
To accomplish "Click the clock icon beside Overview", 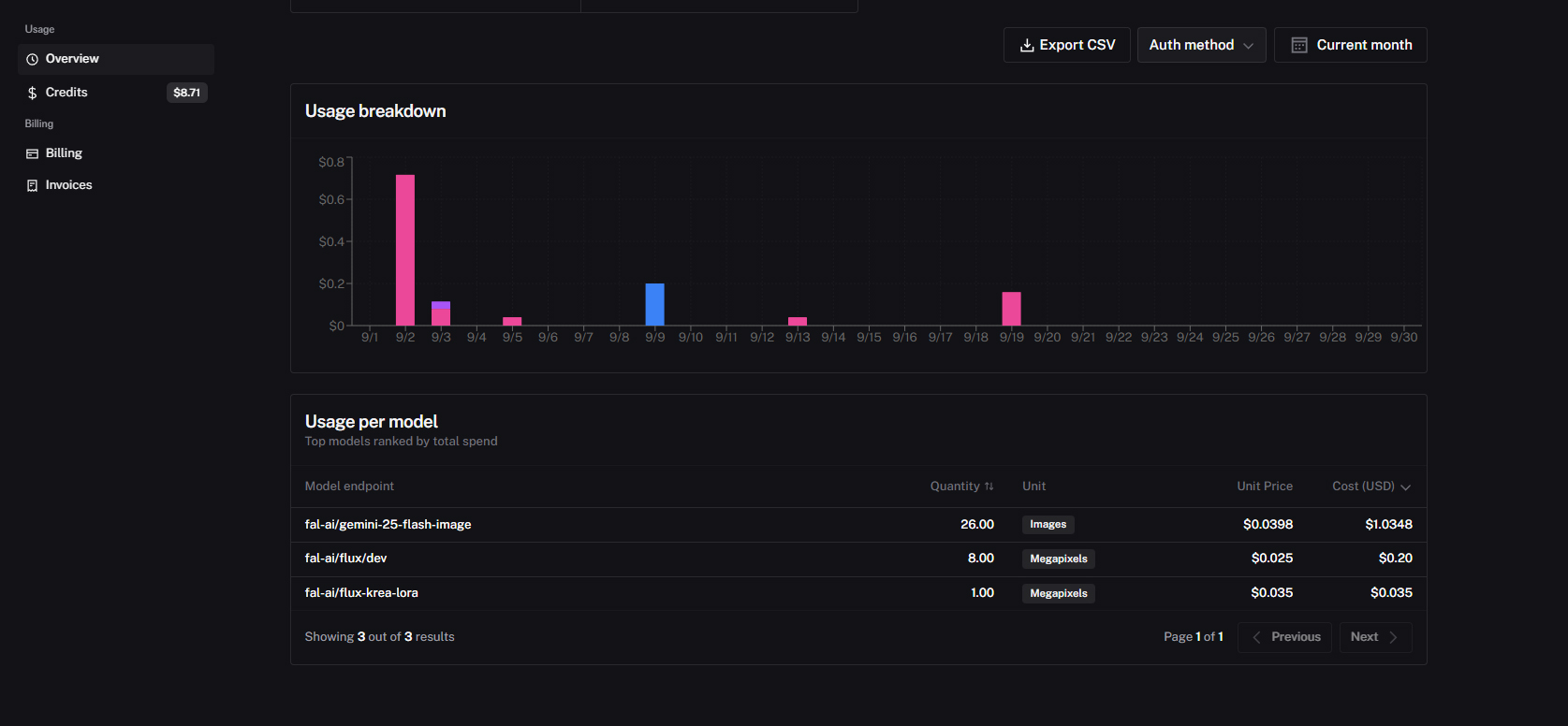I will (x=33, y=59).
